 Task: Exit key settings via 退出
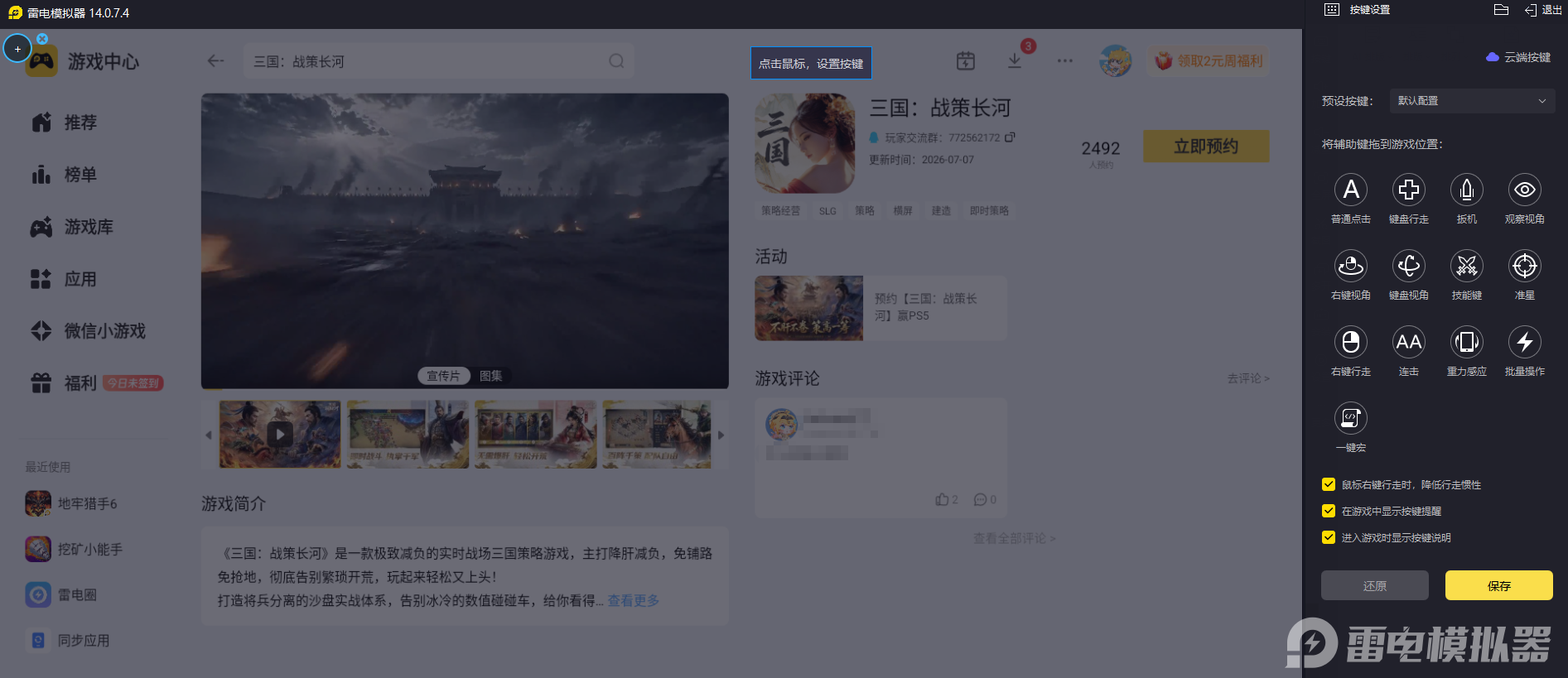[x=1543, y=10]
